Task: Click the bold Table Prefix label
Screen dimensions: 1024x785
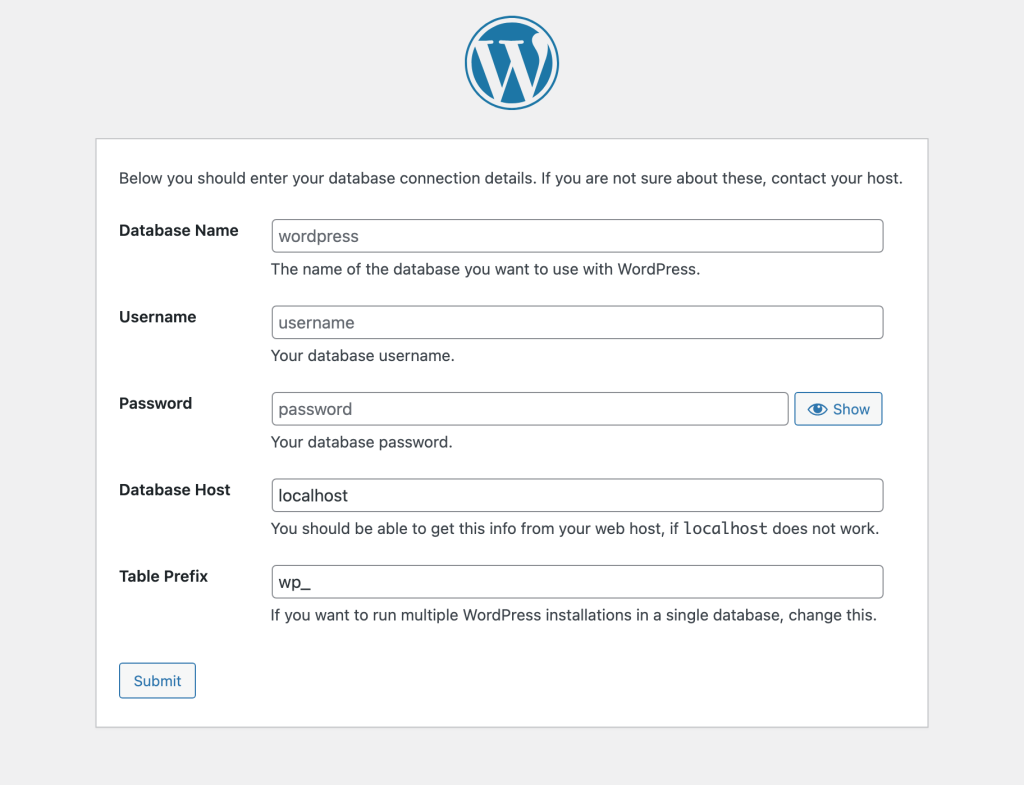Action: point(163,576)
